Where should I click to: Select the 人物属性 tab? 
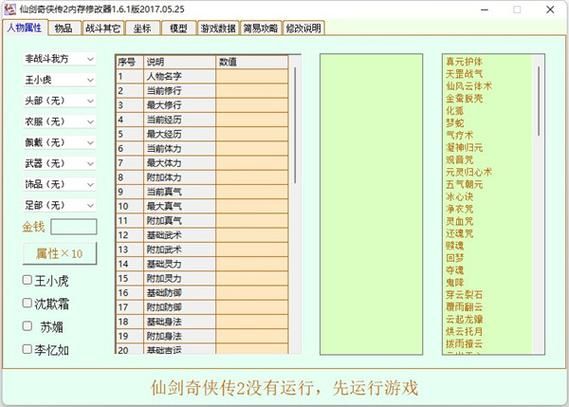pyautogui.click(x=25, y=27)
